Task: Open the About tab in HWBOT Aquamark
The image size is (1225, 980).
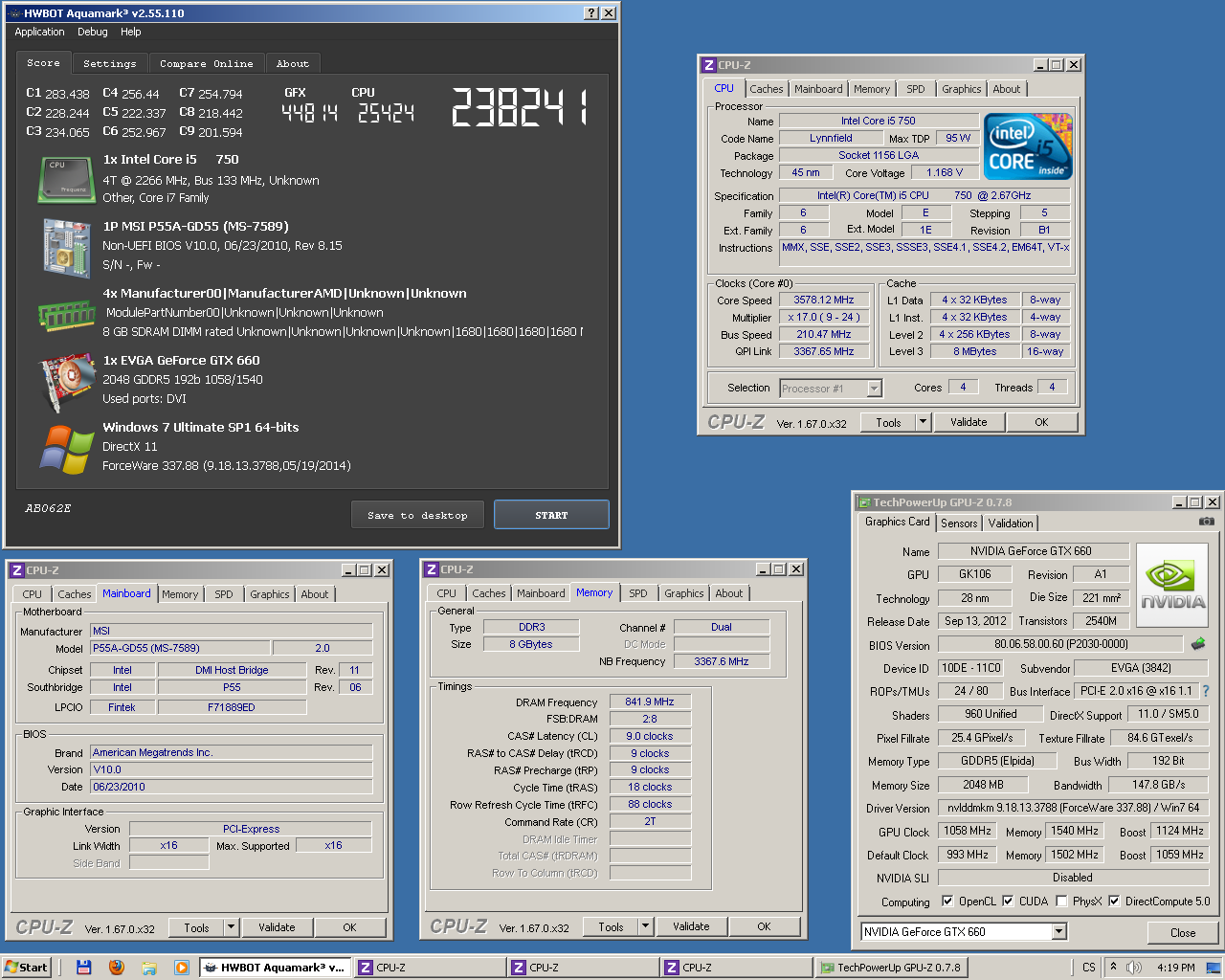Action: (x=293, y=64)
